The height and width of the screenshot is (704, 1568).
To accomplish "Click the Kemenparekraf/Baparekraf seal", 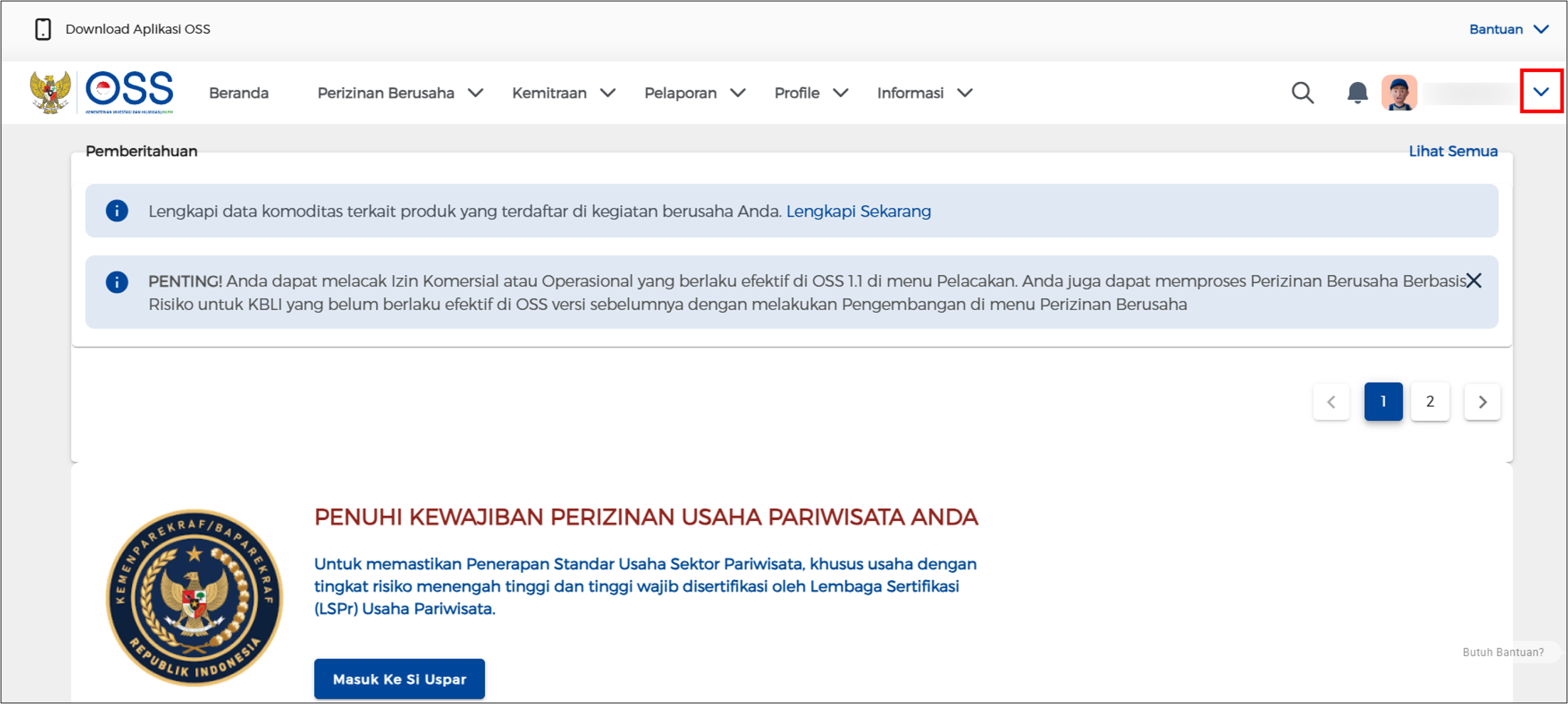I will [194, 597].
